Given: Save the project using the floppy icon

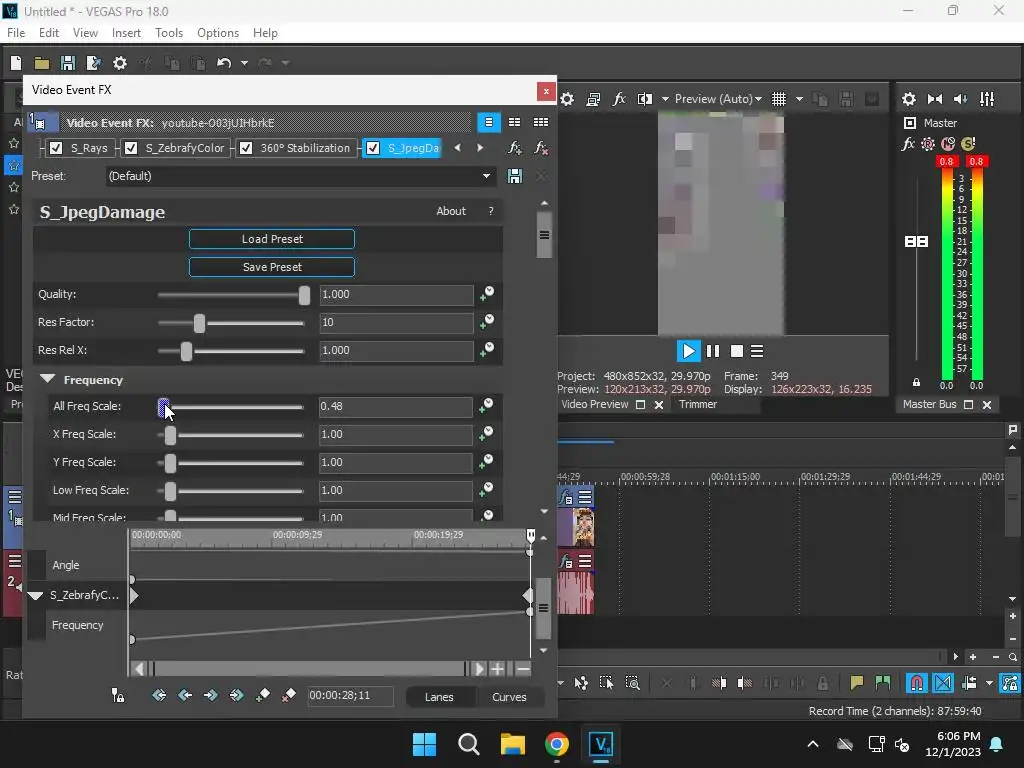Looking at the screenshot, I should tap(67, 63).
